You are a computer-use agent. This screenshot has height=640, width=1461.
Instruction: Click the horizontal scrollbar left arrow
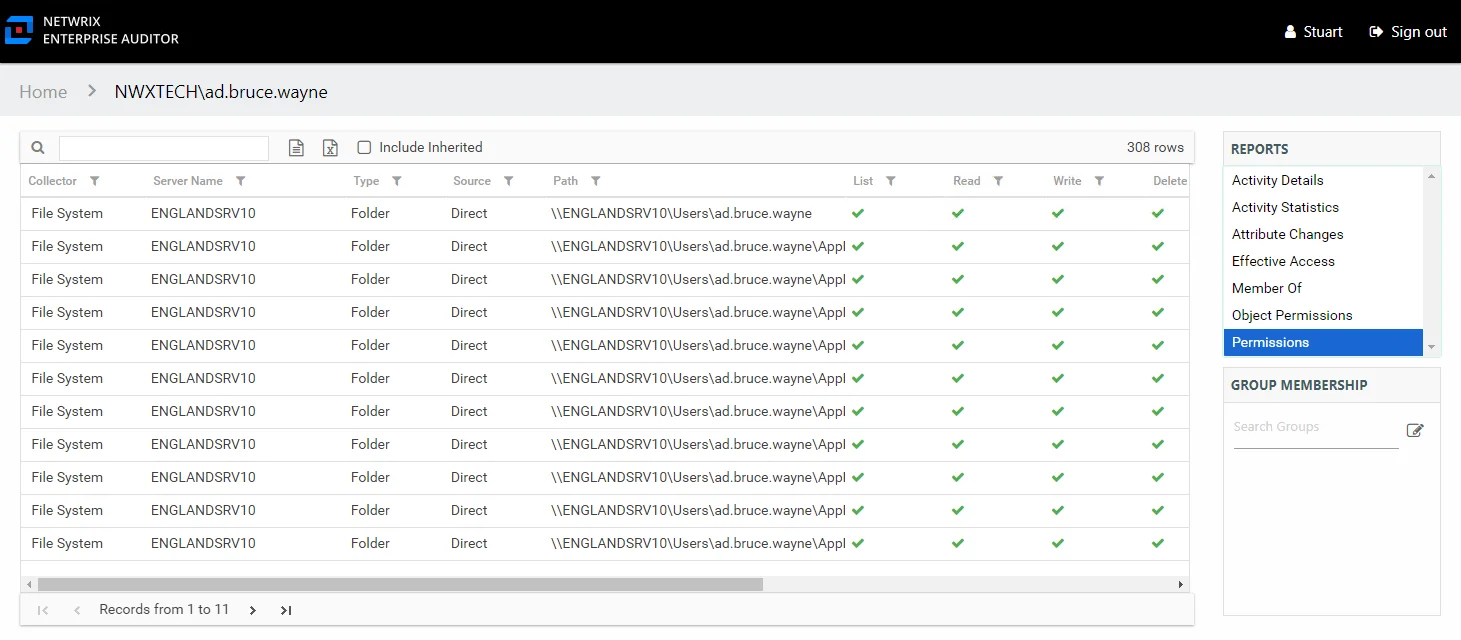[x=29, y=584]
